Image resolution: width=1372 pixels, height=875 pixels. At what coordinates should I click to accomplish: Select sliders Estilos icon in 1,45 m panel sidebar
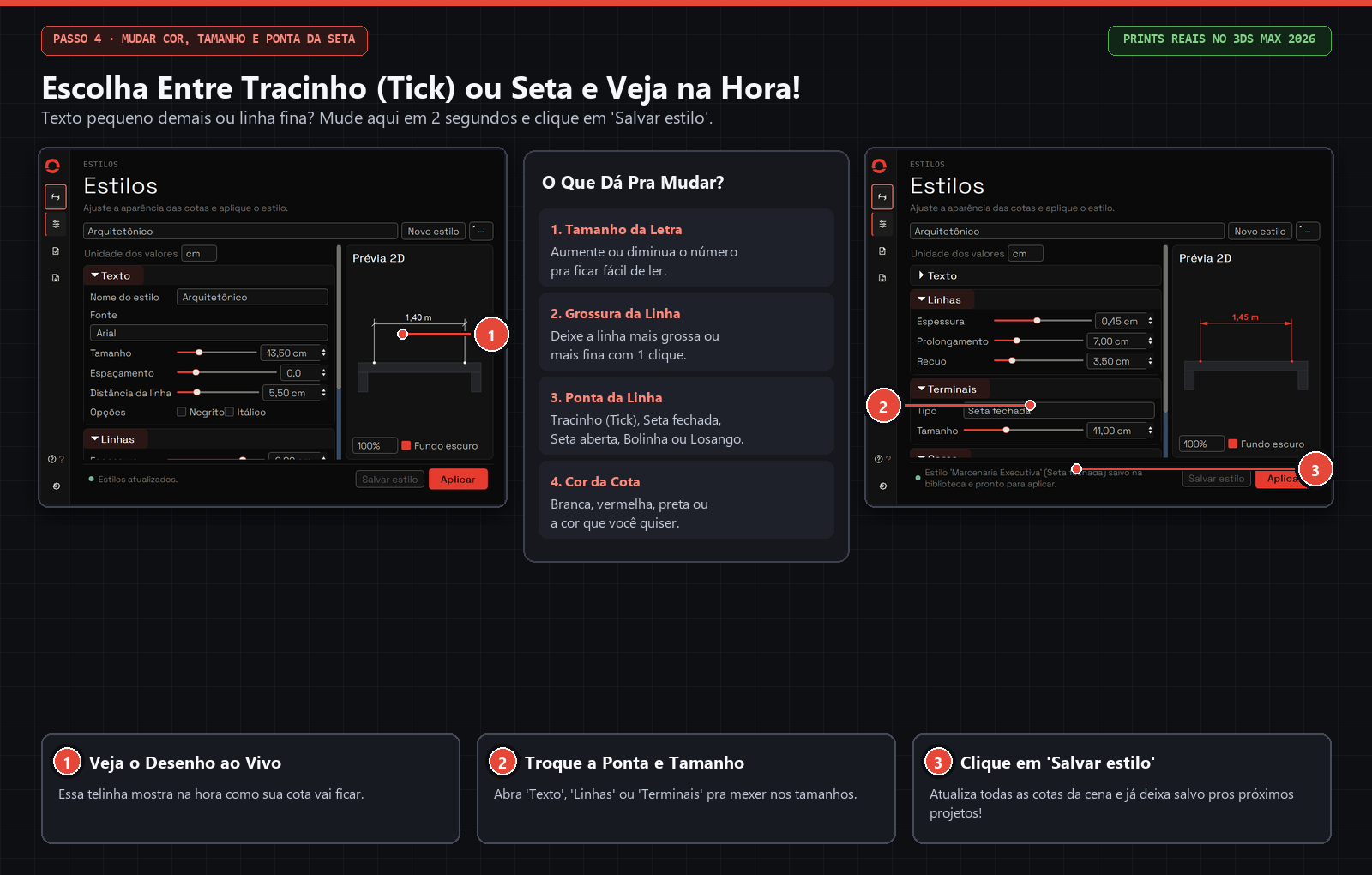tap(882, 224)
